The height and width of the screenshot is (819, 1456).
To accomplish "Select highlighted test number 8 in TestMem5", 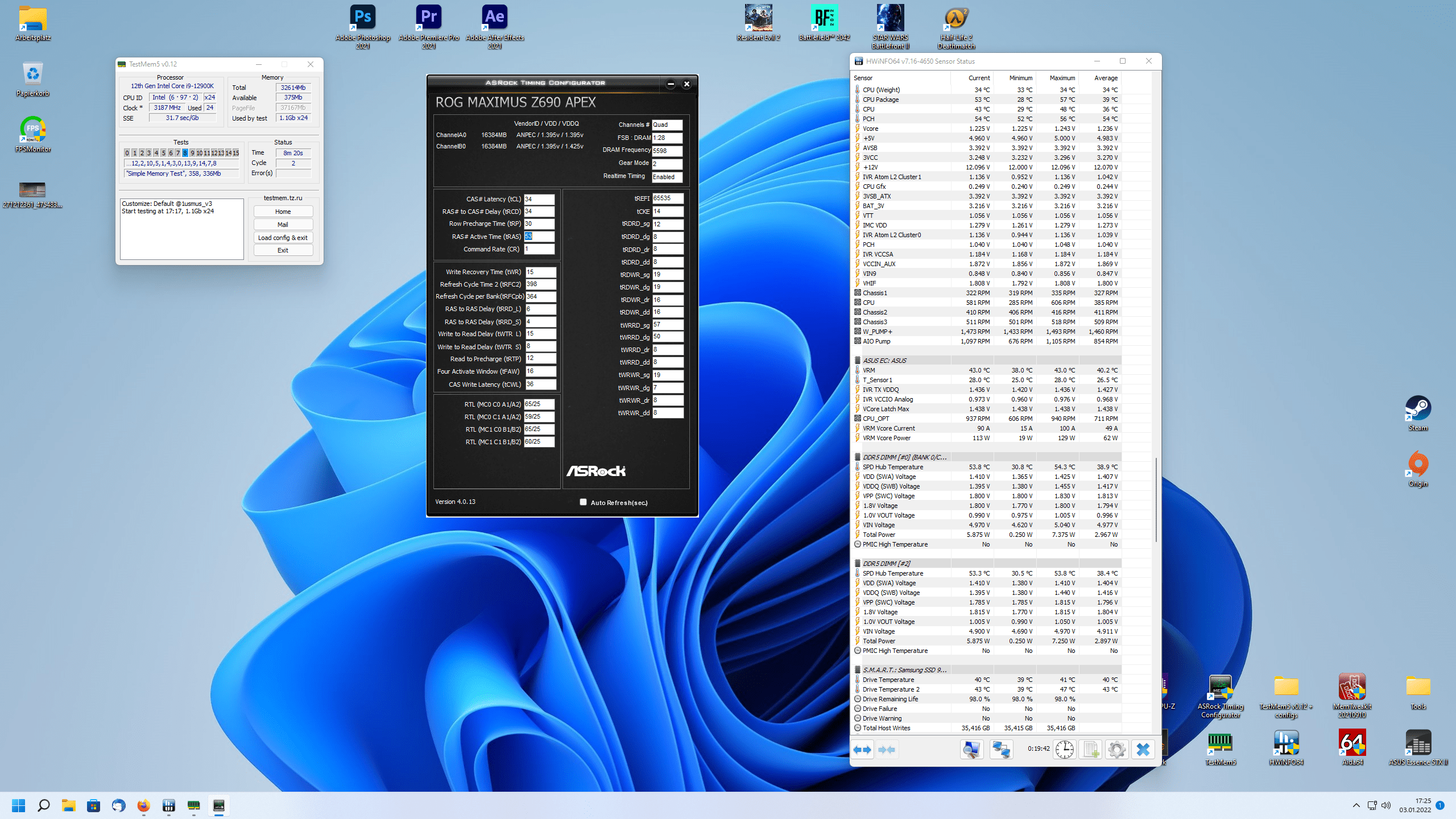I will [x=185, y=153].
